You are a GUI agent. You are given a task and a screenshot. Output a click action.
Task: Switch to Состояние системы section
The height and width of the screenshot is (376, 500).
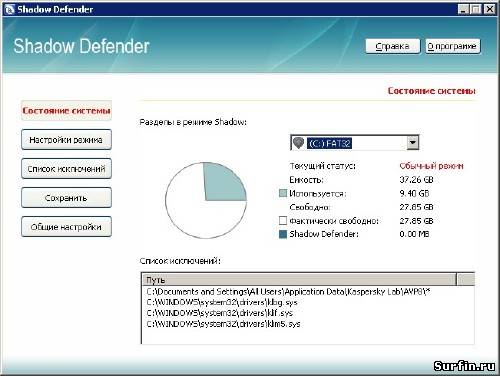tap(66, 110)
